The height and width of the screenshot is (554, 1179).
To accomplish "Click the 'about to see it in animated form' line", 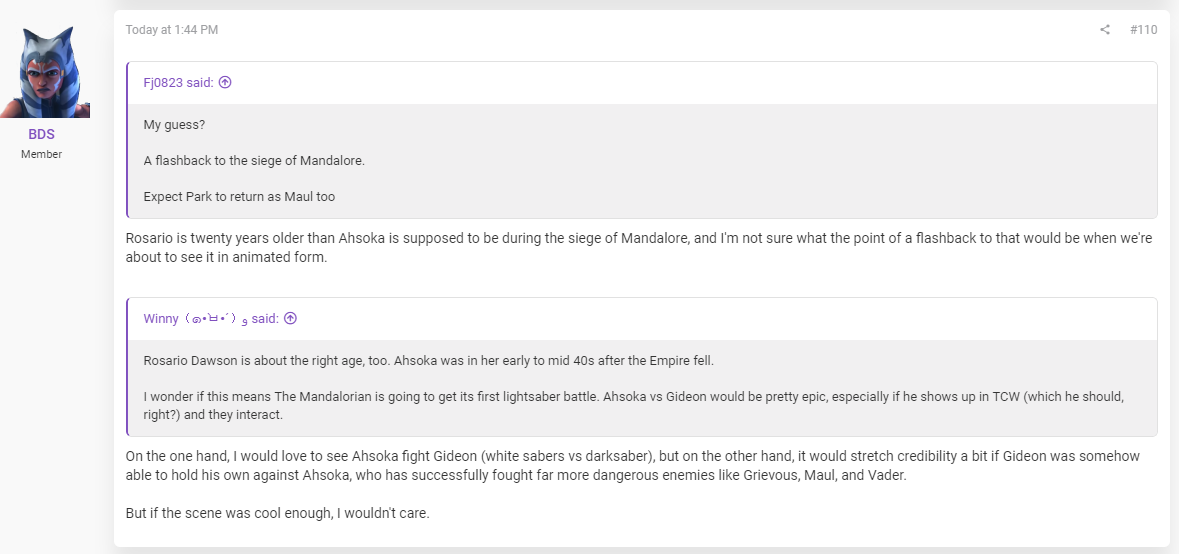I will 226,257.
